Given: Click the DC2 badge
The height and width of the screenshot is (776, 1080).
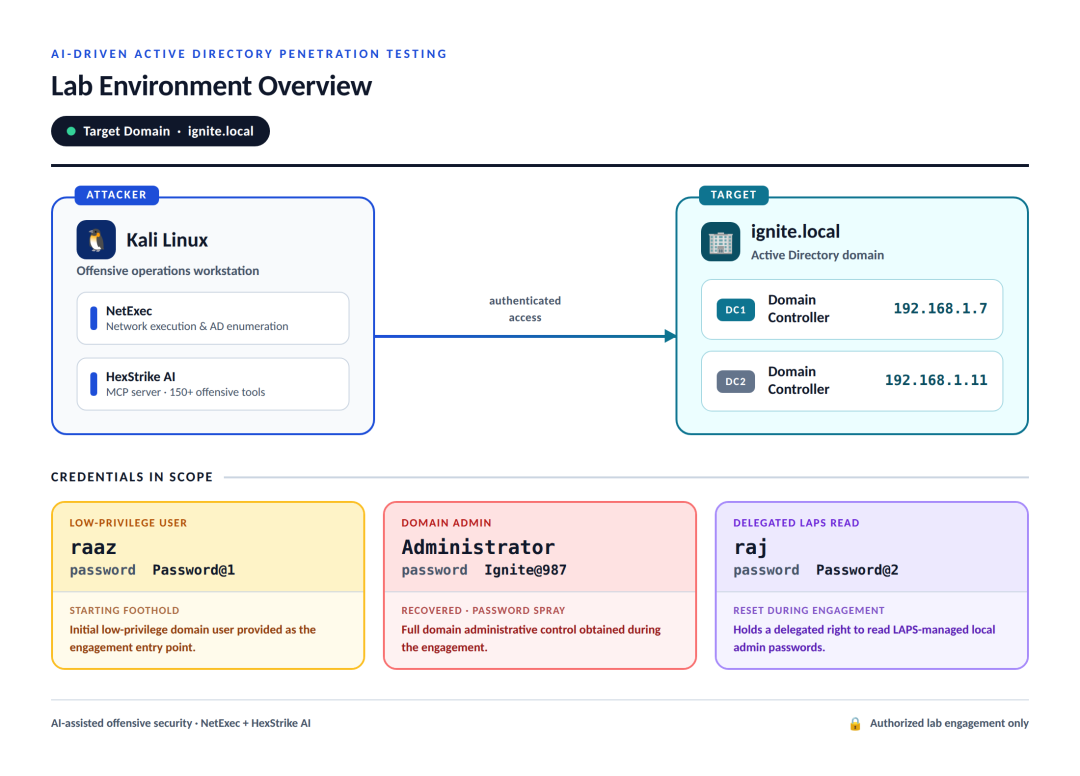Looking at the screenshot, I should tap(736, 381).
